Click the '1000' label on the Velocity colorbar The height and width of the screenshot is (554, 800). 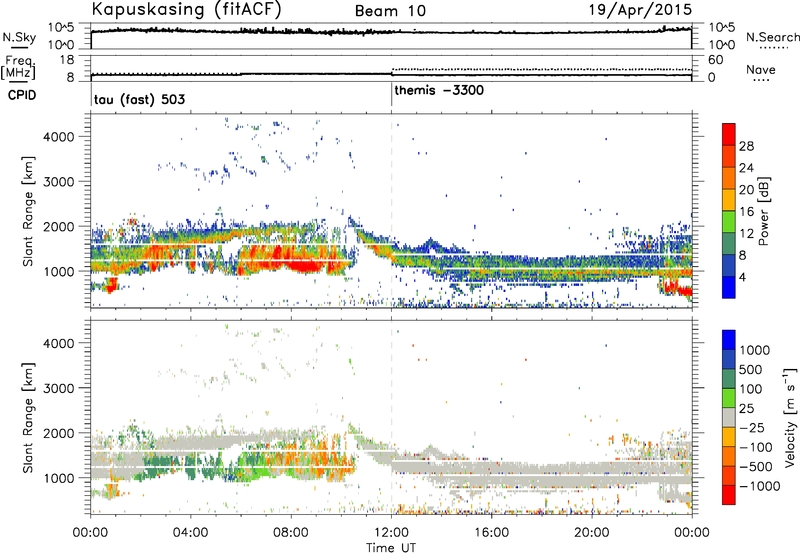[x=755, y=350]
